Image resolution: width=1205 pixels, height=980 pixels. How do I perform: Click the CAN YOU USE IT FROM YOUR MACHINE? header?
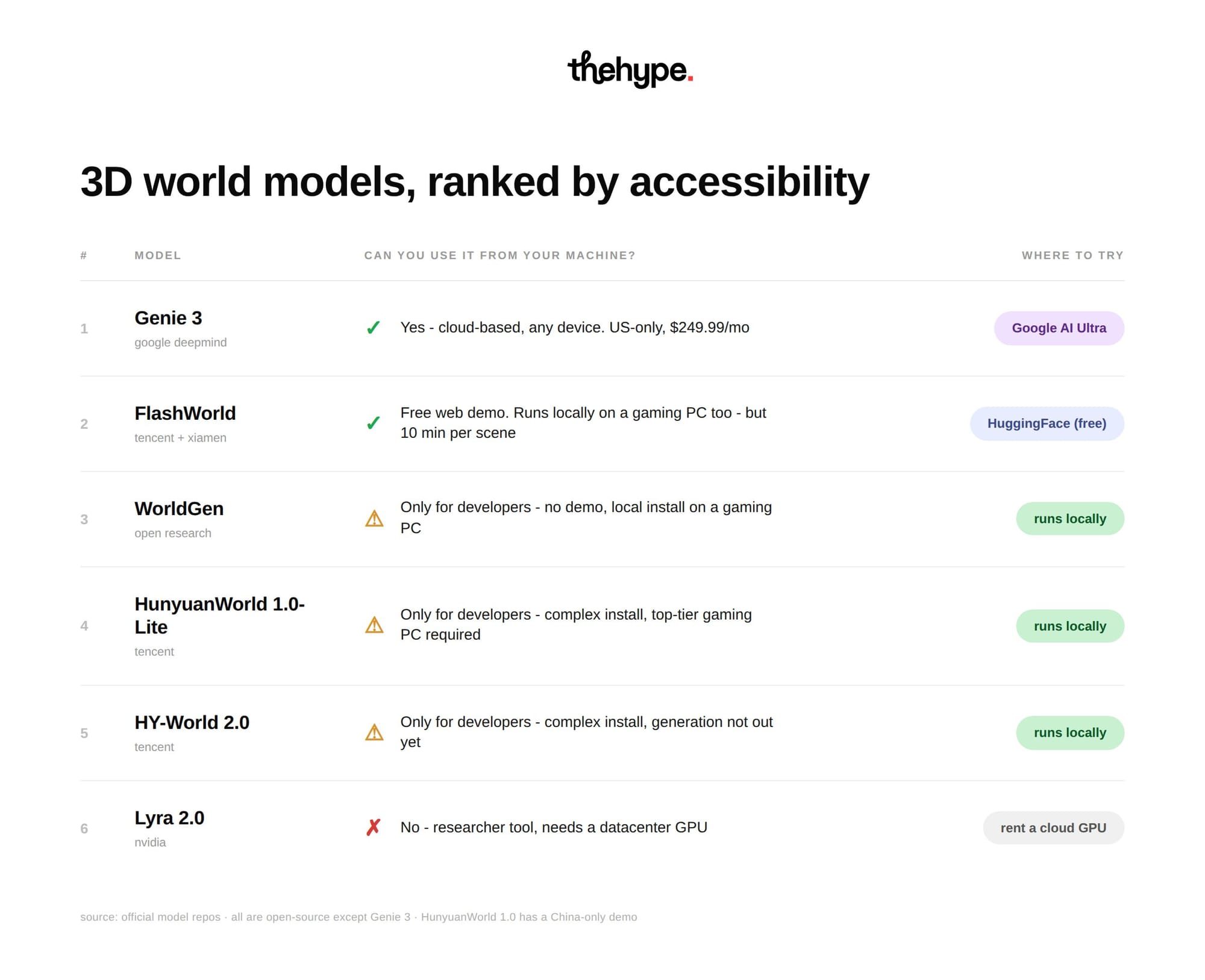point(499,255)
